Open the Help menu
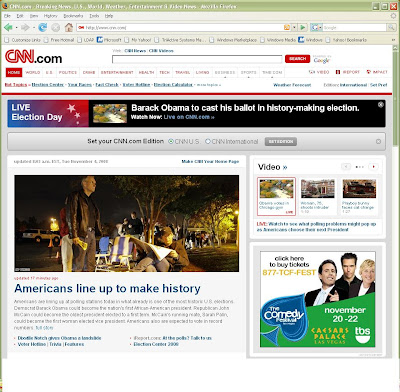400x392 pixels. (x=109, y=16)
